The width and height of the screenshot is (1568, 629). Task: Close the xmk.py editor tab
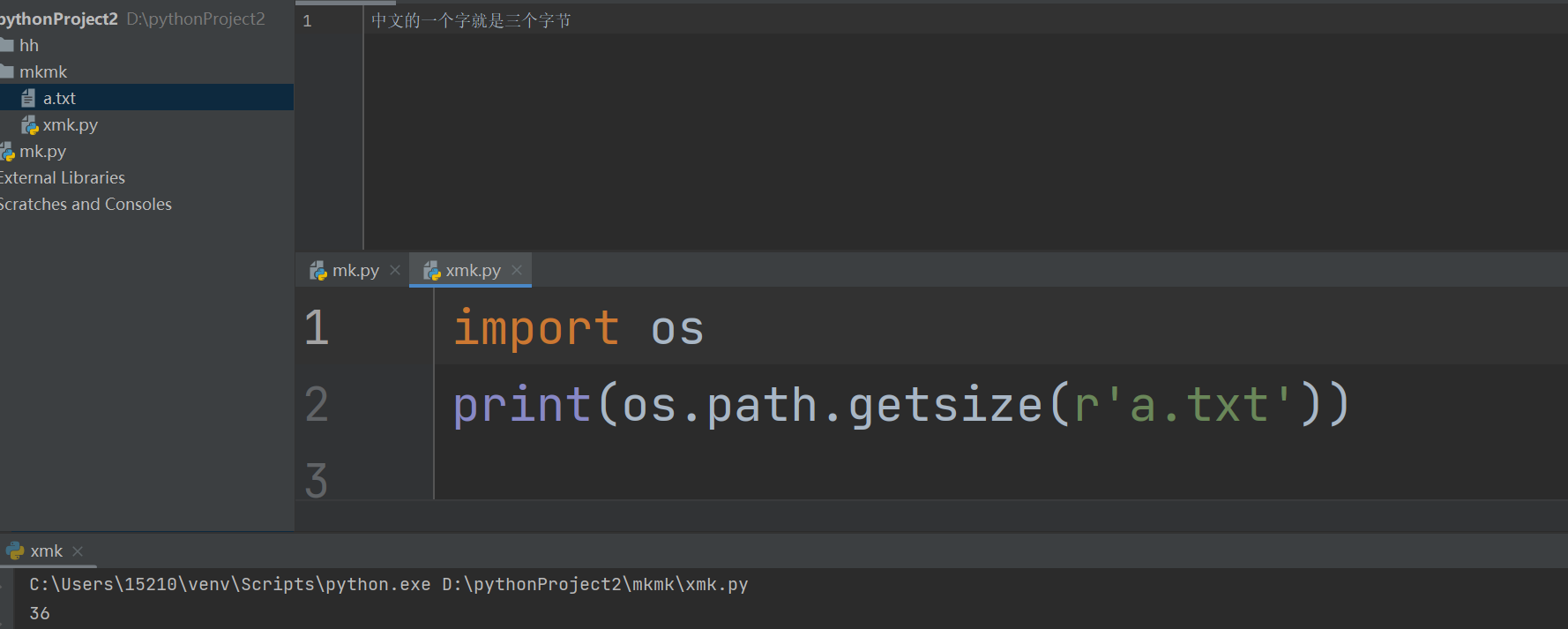[517, 270]
